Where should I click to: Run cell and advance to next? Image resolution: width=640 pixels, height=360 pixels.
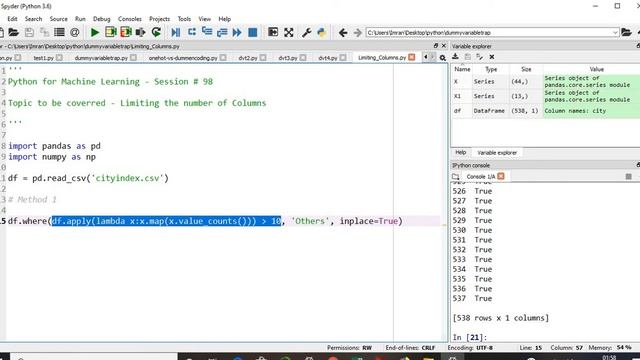click(x=126, y=32)
